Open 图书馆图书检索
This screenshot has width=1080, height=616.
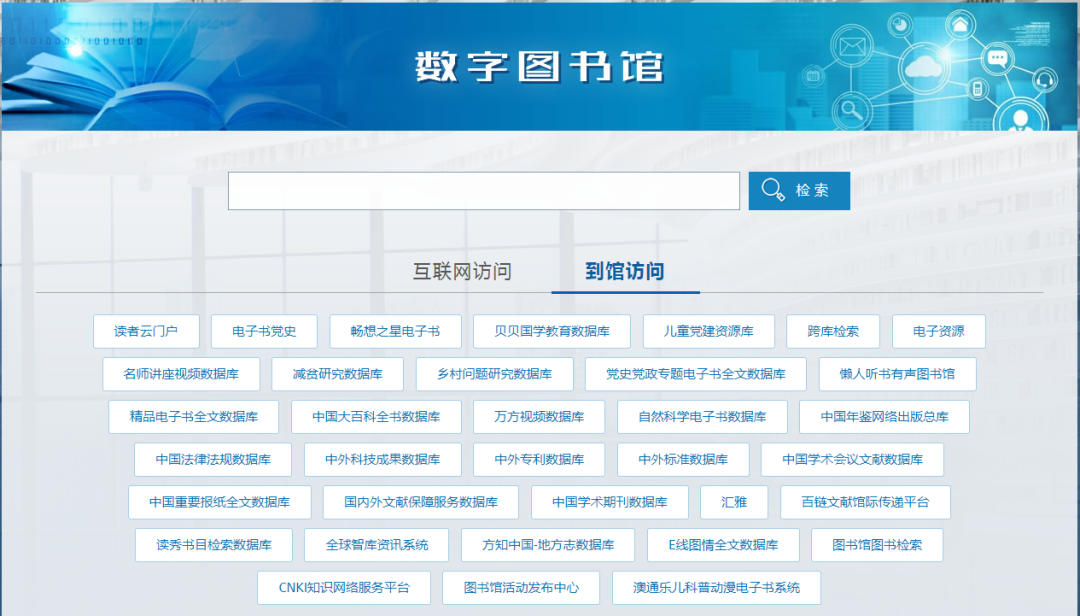877,545
